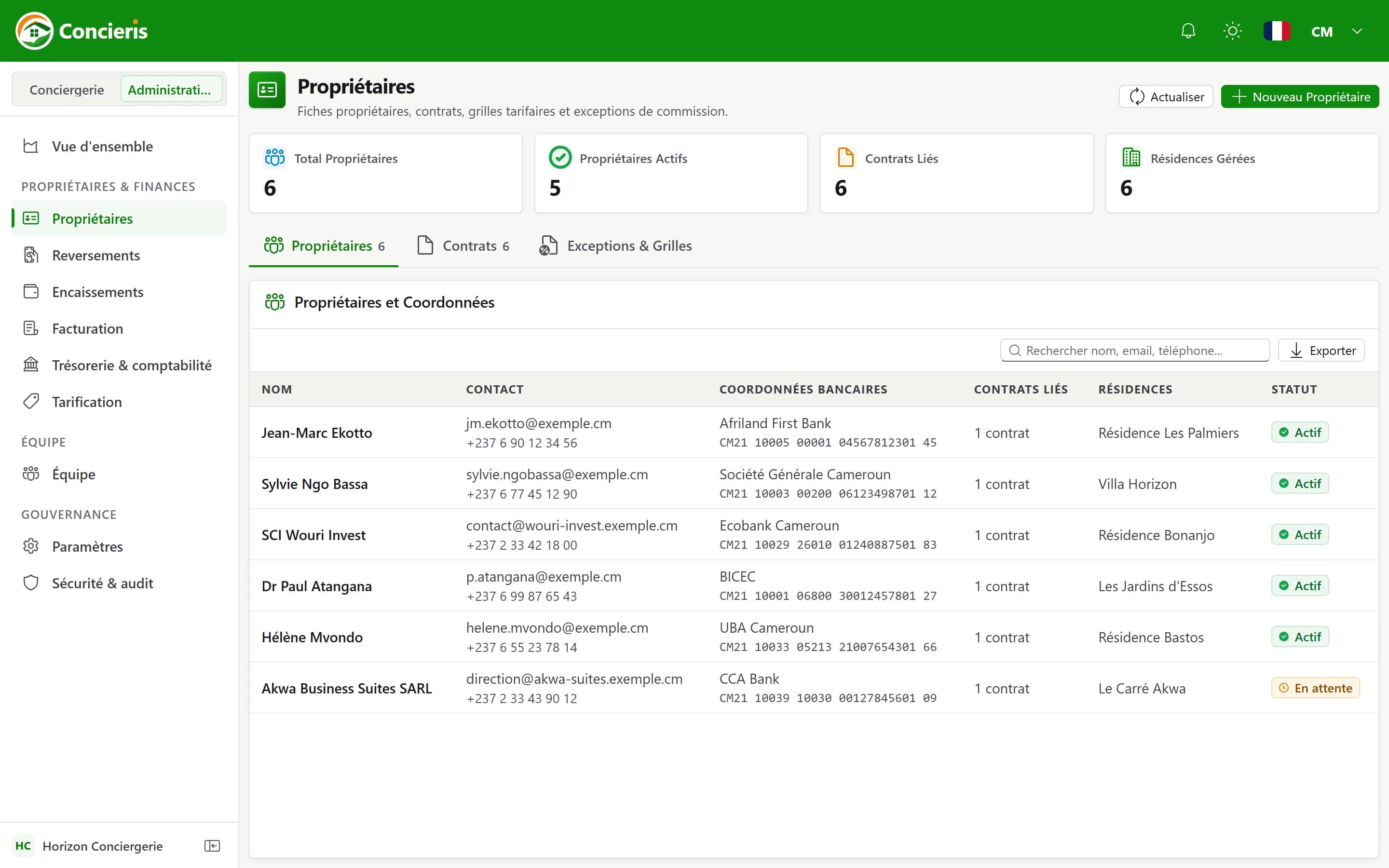
Task: Open the Jean-Marc Ekotto row
Action: [x=814, y=432]
